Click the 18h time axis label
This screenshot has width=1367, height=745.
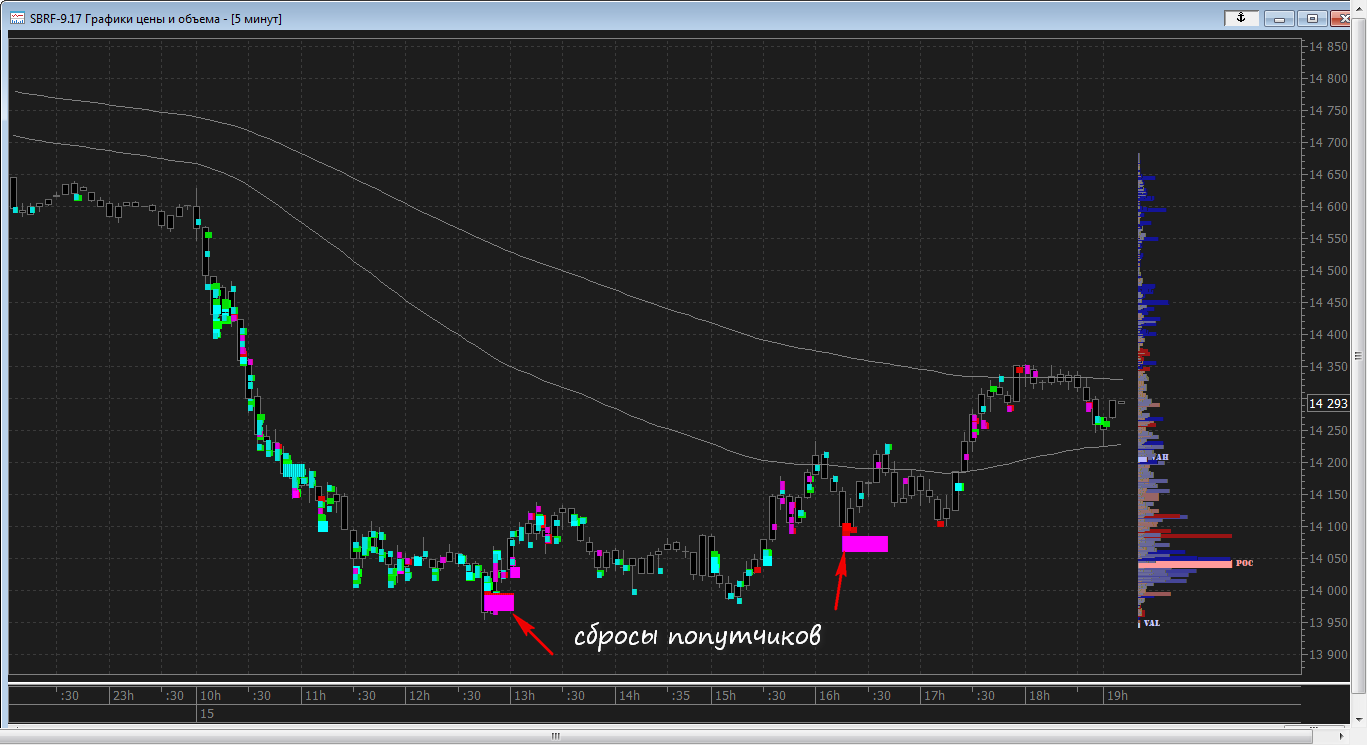pyautogui.click(x=1038, y=695)
